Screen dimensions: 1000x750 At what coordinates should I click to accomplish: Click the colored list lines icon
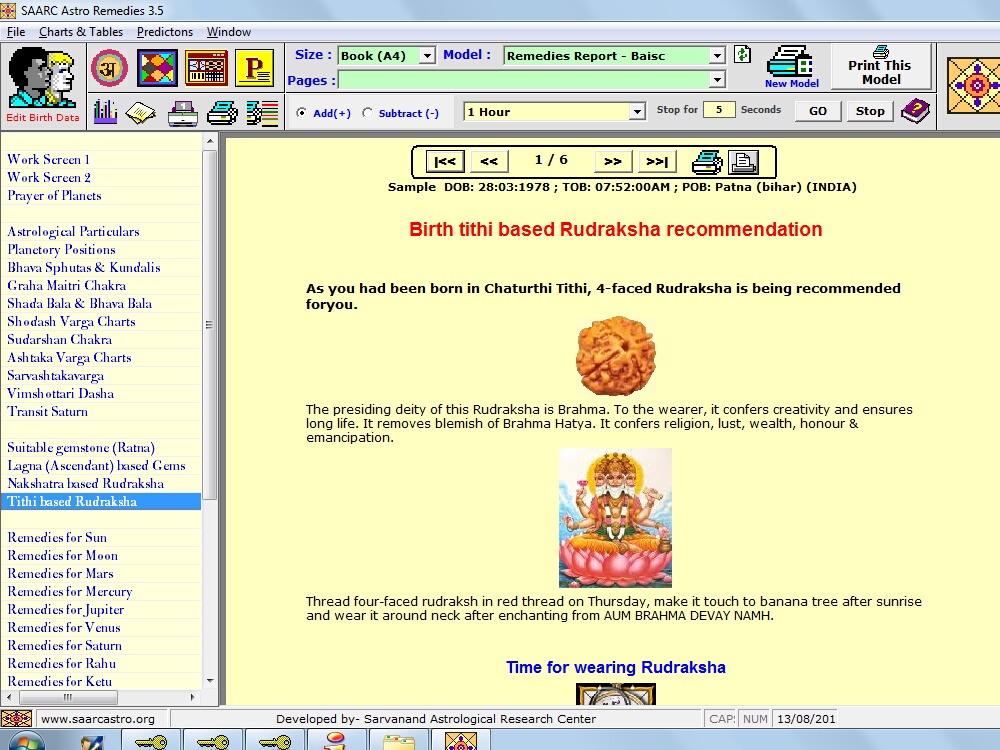click(x=262, y=114)
